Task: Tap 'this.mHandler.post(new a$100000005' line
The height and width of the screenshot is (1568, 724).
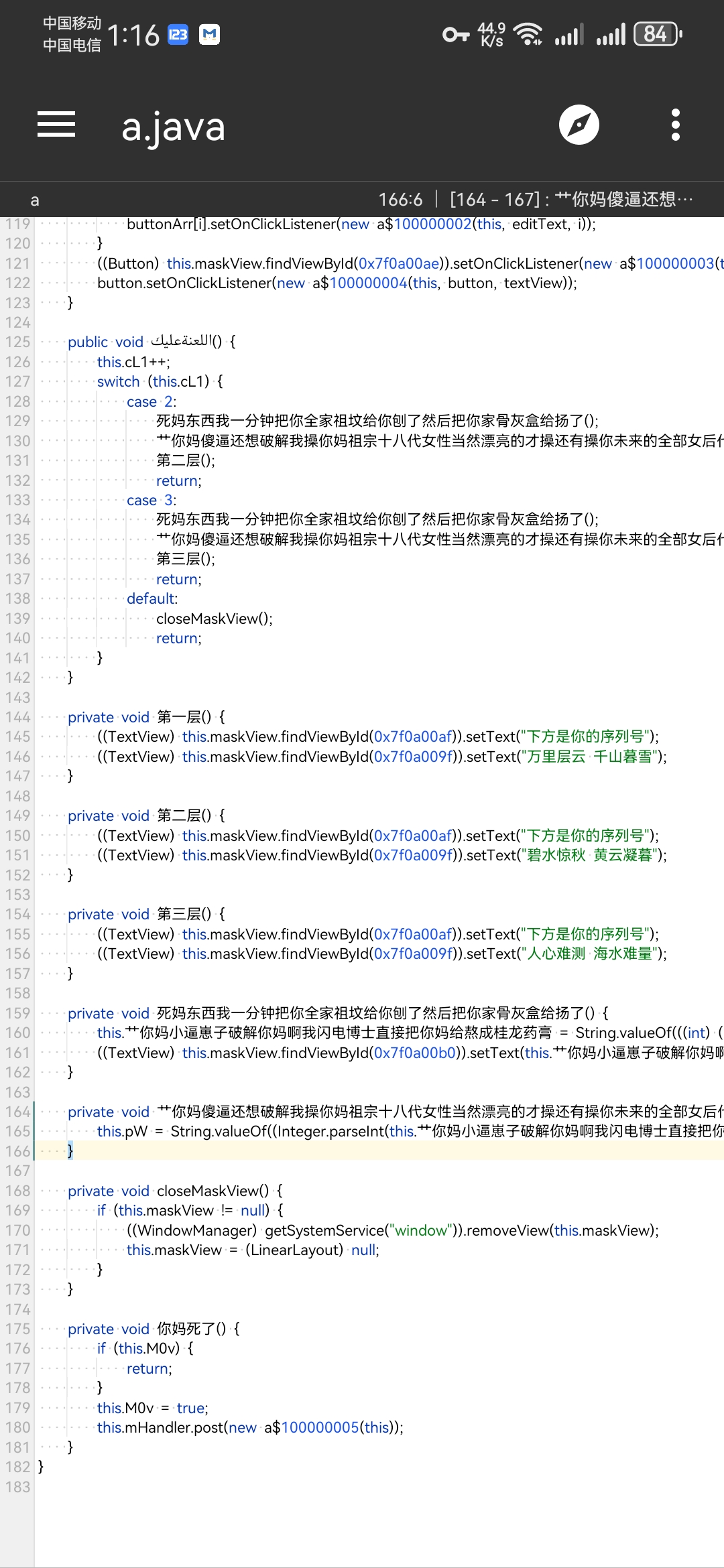Action: 250,1427
